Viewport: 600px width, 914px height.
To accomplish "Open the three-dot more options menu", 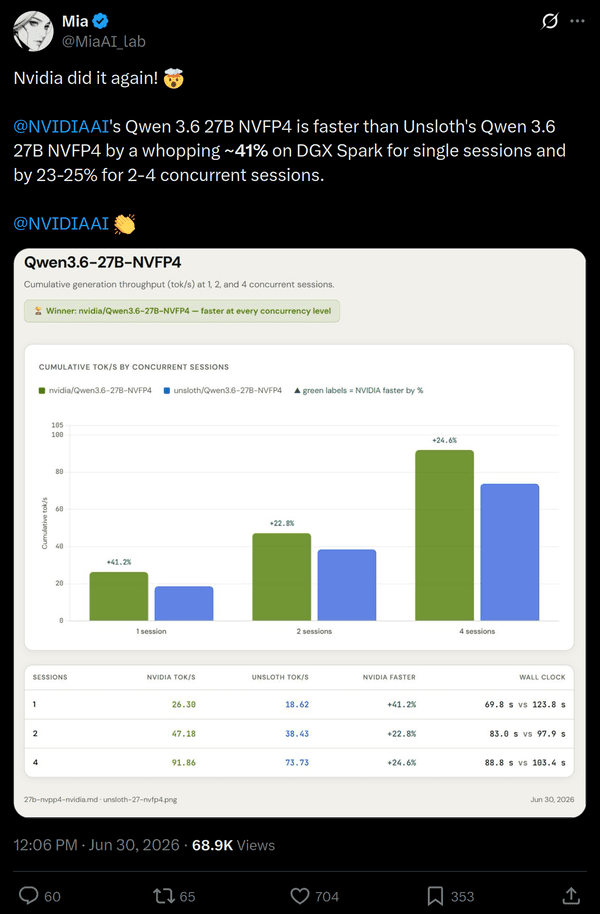I will click(x=577, y=21).
